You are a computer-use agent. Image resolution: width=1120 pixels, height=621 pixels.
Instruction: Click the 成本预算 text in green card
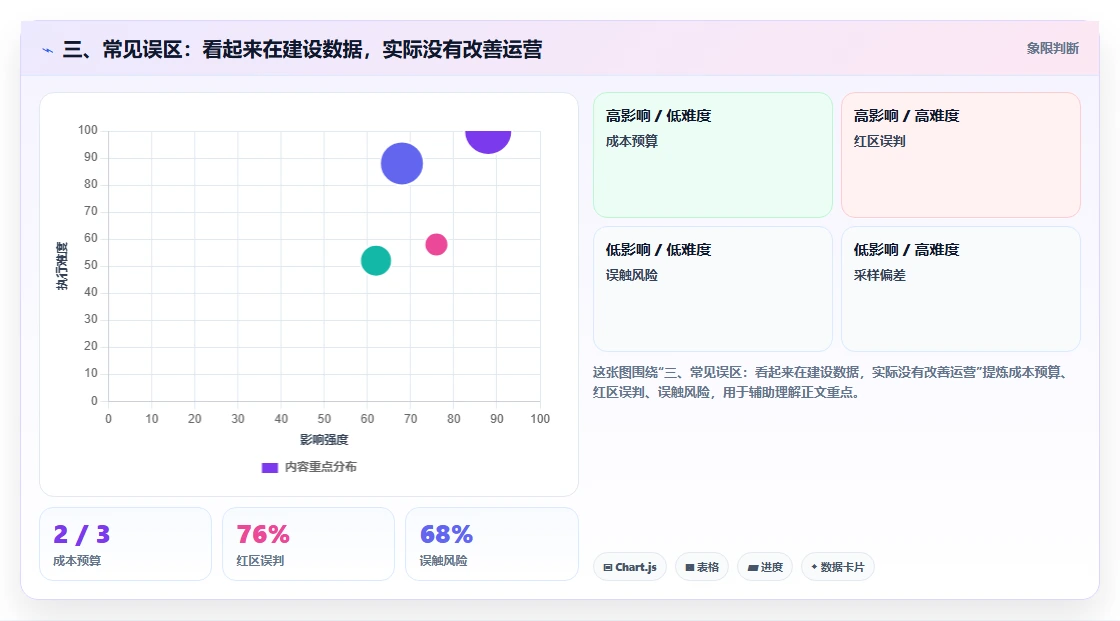click(631, 141)
